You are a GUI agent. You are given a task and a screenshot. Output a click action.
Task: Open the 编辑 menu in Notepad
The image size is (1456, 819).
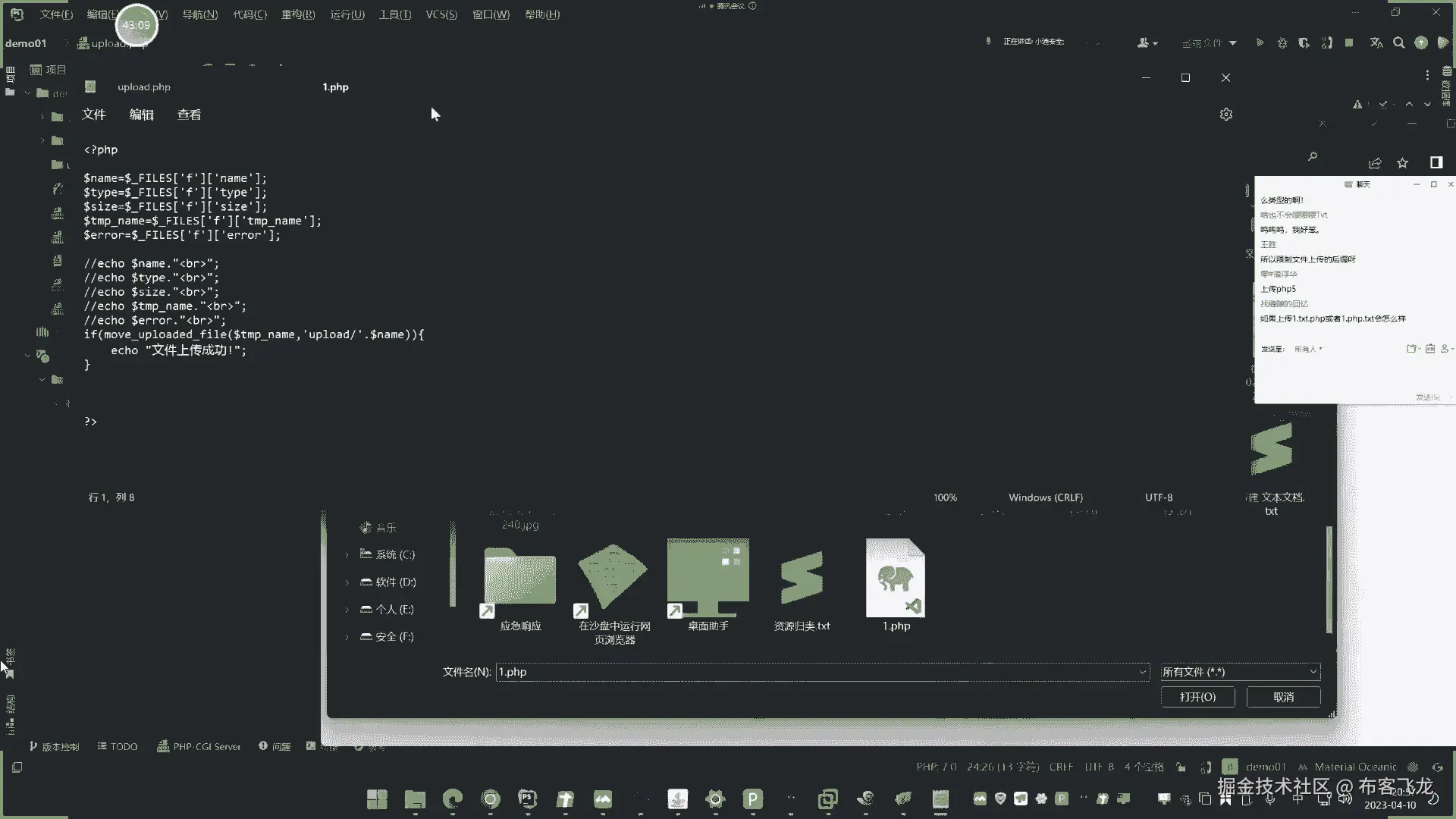[141, 115]
